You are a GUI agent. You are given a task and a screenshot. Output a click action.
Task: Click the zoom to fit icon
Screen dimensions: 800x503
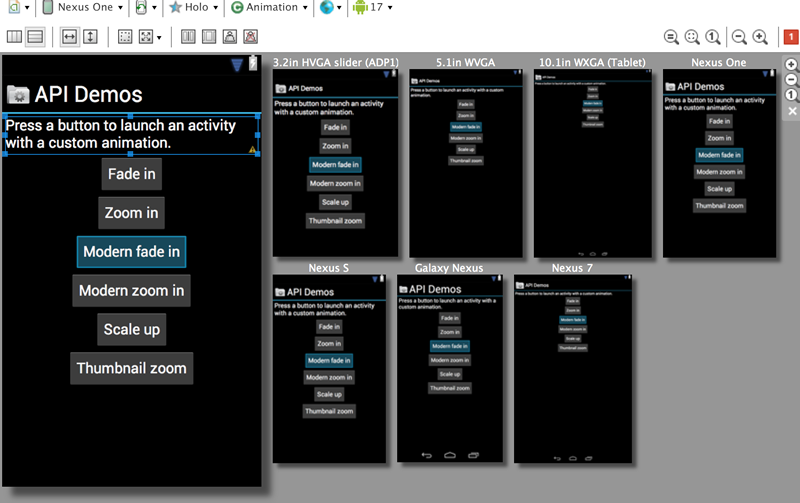(692, 37)
